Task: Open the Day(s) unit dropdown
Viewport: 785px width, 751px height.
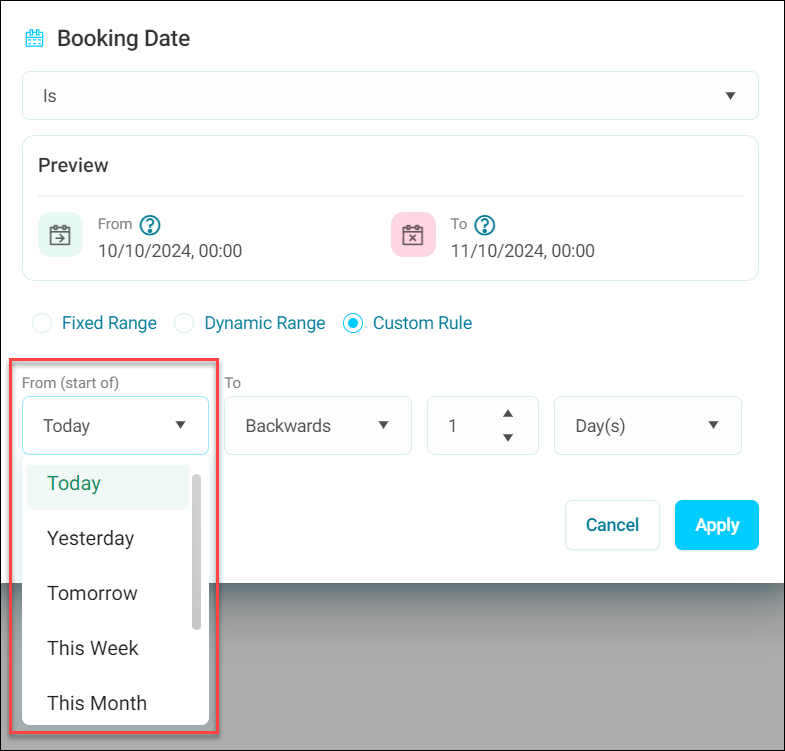Action: click(647, 426)
